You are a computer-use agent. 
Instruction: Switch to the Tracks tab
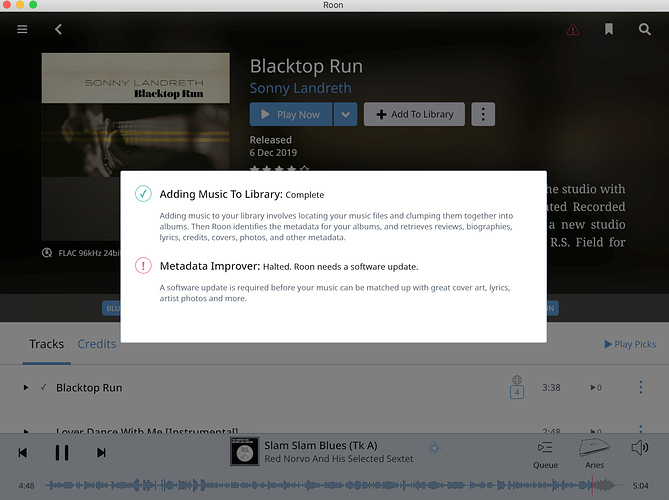pyautogui.click(x=47, y=344)
